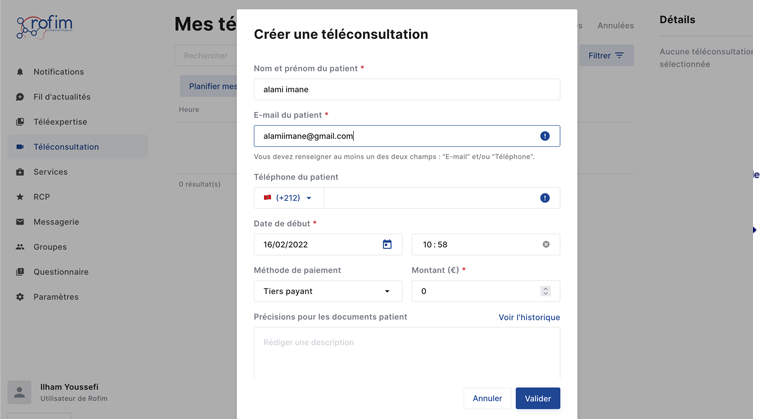Open the Voir l'historique link

[529, 317]
